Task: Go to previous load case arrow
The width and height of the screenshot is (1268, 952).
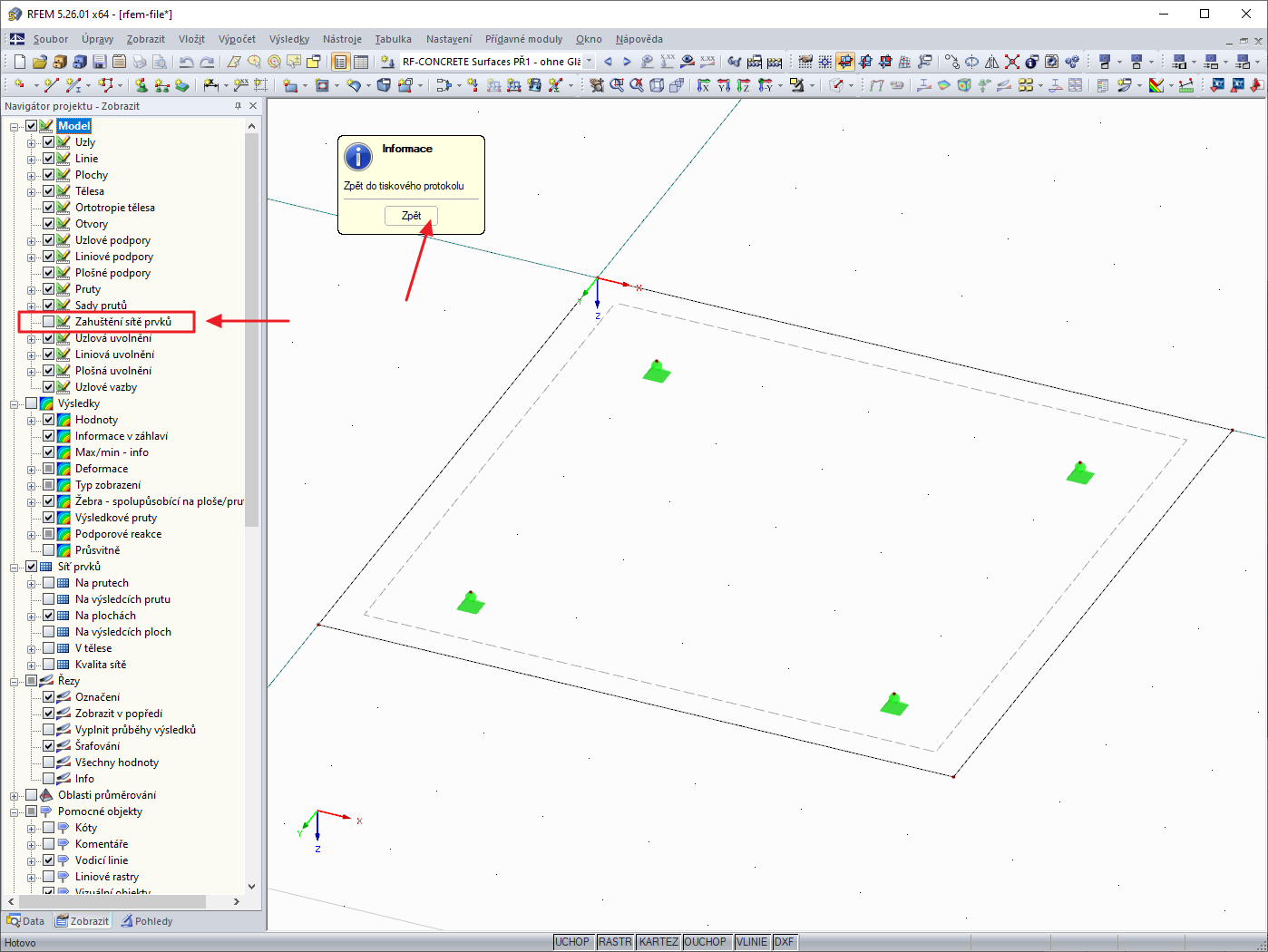Action: click(x=608, y=62)
